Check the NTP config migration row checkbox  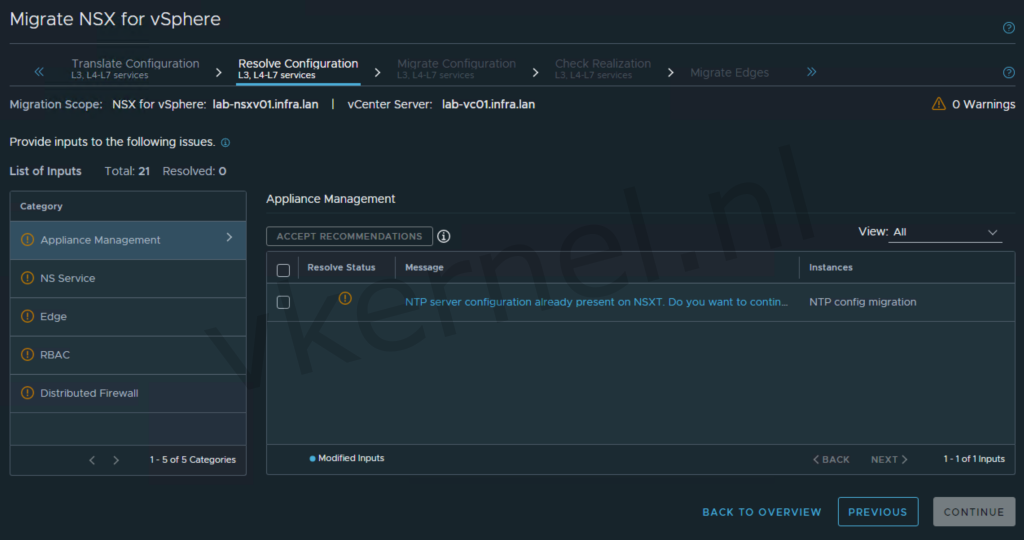pyautogui.click(x=283, y=302)
